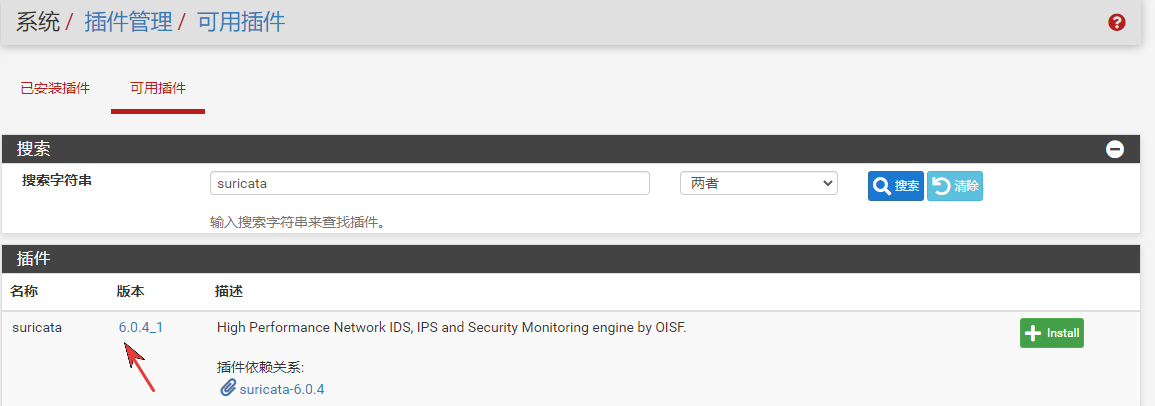Open the suricata-6.0.4 dependency link
The image size is (1155, 406).
coord(282,388)
